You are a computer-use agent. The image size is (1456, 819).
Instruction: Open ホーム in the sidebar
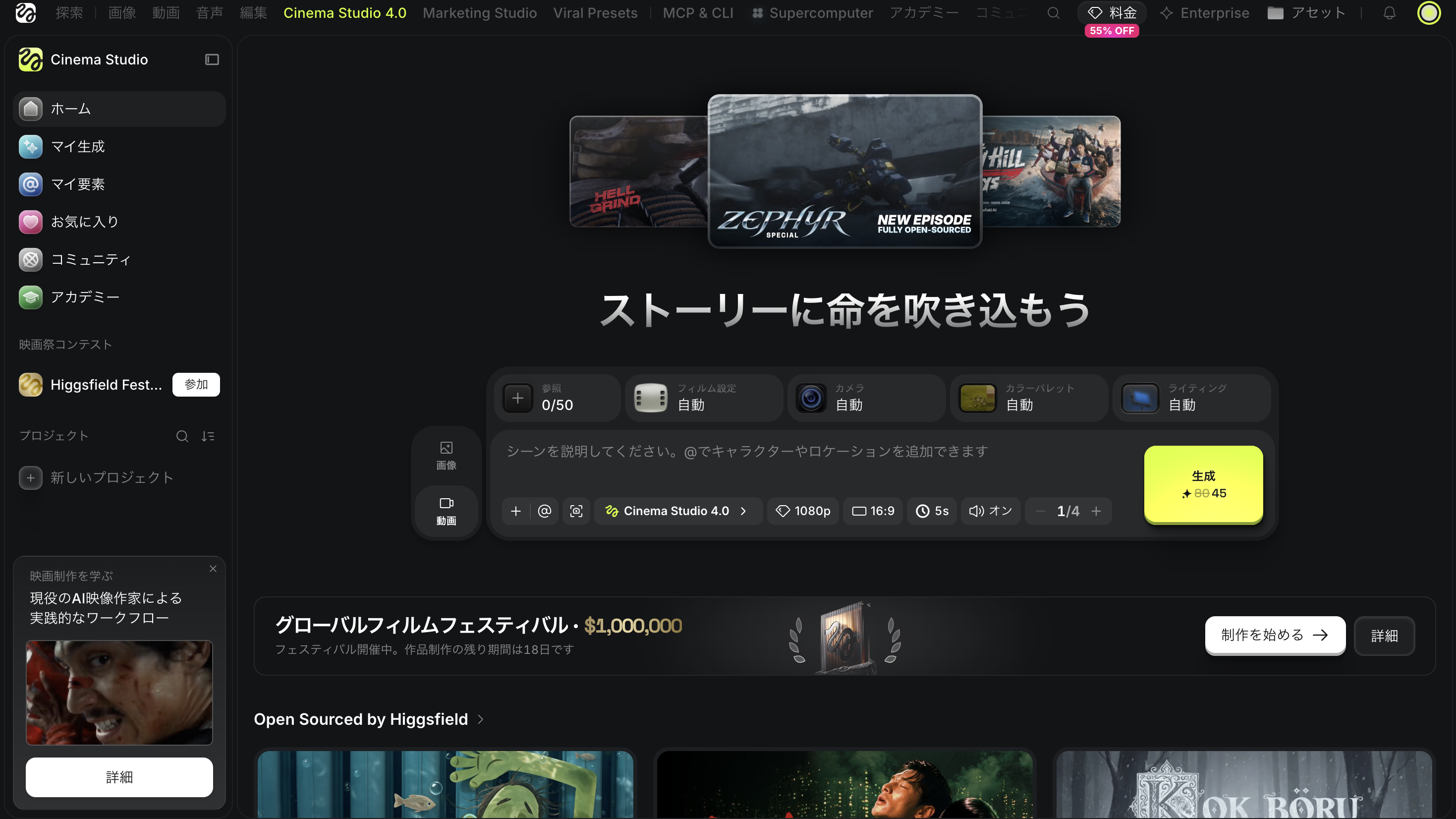coord(119,109)
